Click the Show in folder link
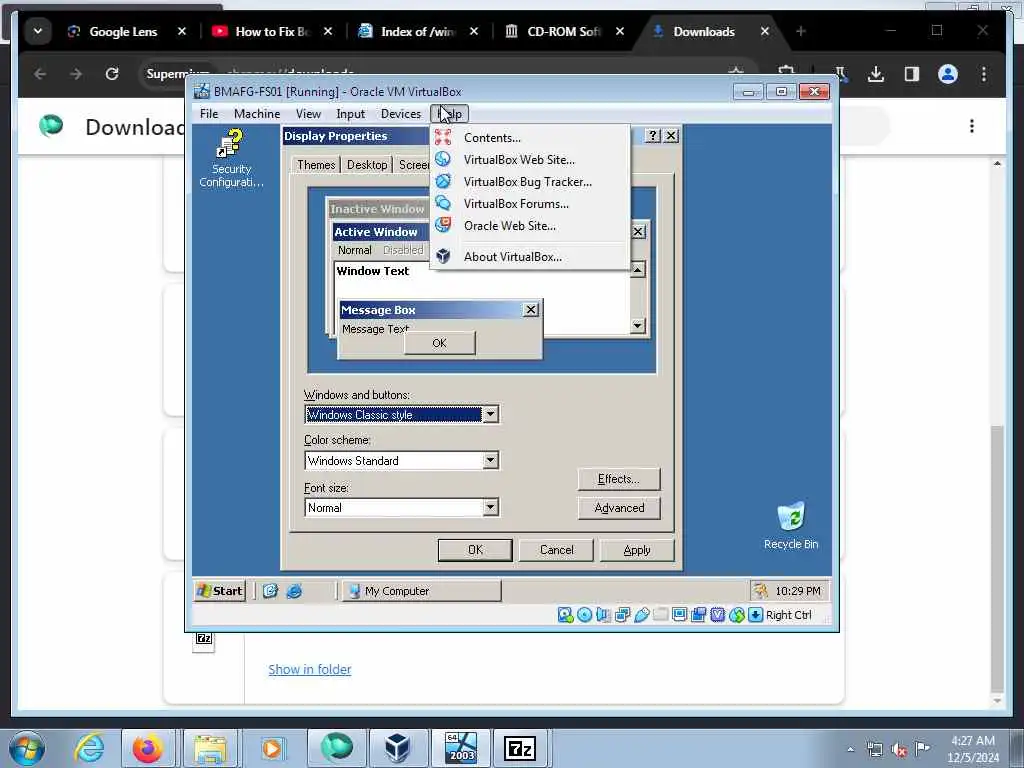The height and width of the screenshot is (768, 1024). click(x=310, y=669)
